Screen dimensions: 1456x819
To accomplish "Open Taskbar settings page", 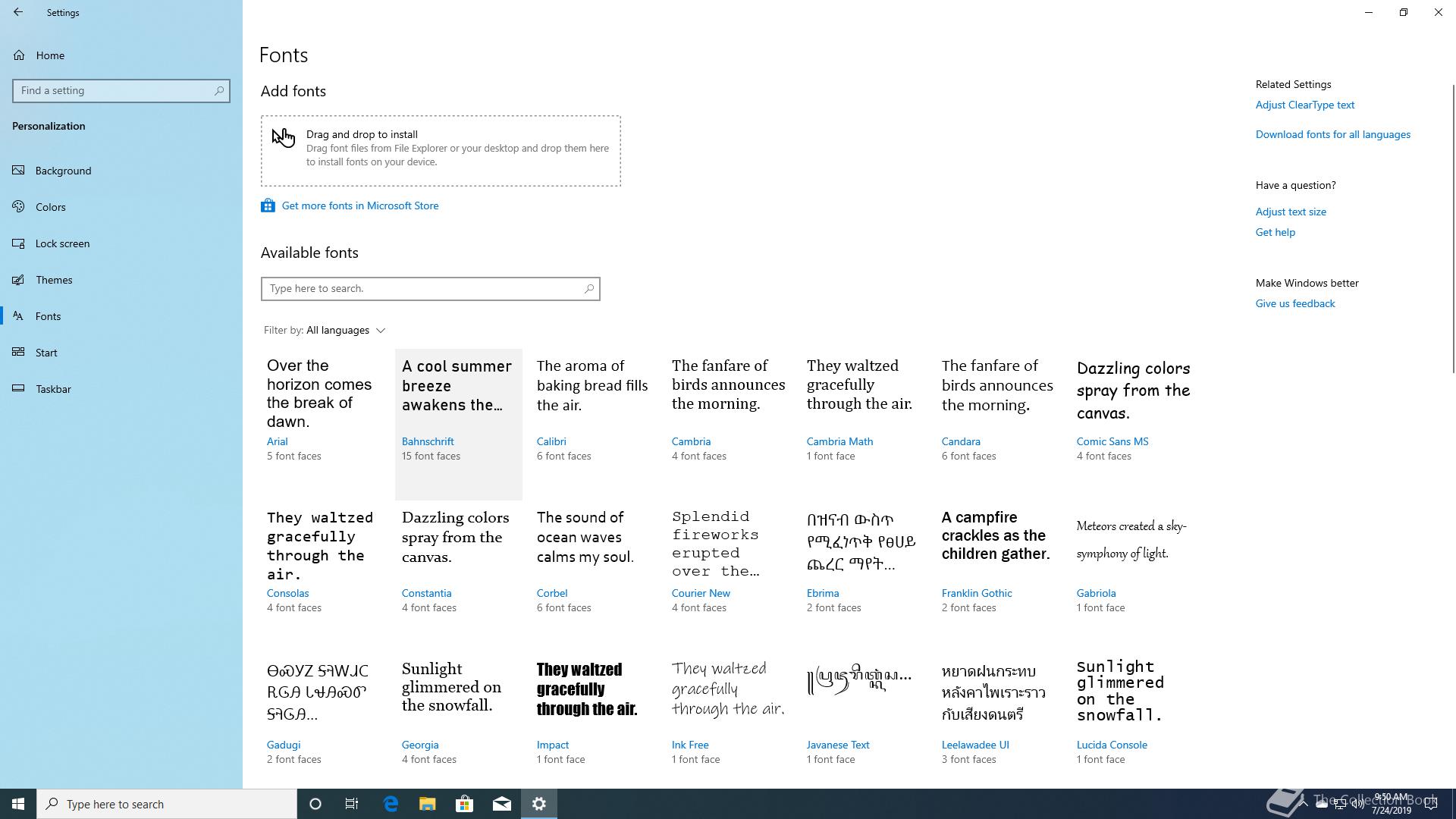I will pyautogui.click(x=121, y=389).
